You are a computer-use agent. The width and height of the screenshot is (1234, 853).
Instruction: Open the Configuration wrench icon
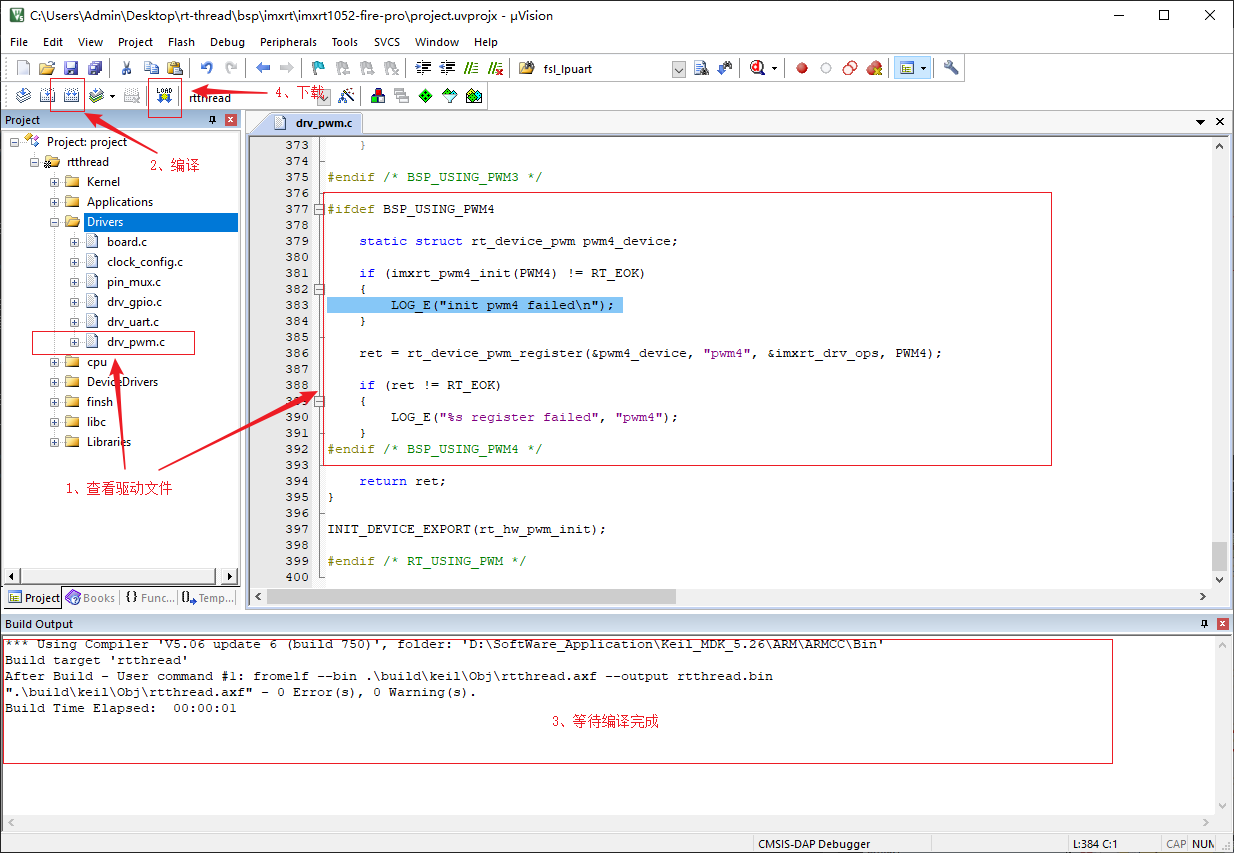pyautogui.click(x=951, y=68)
